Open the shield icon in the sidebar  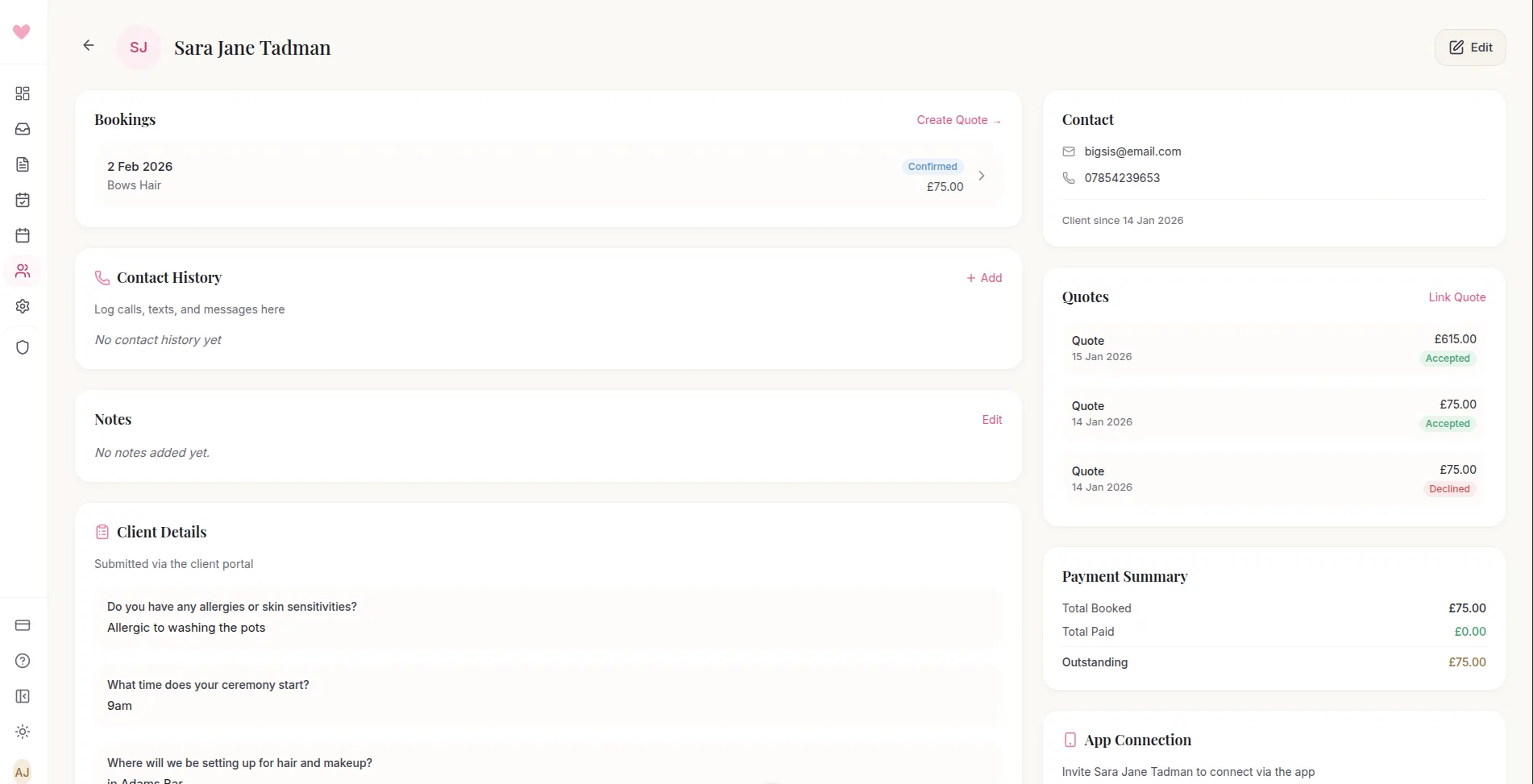pos(22,346)
